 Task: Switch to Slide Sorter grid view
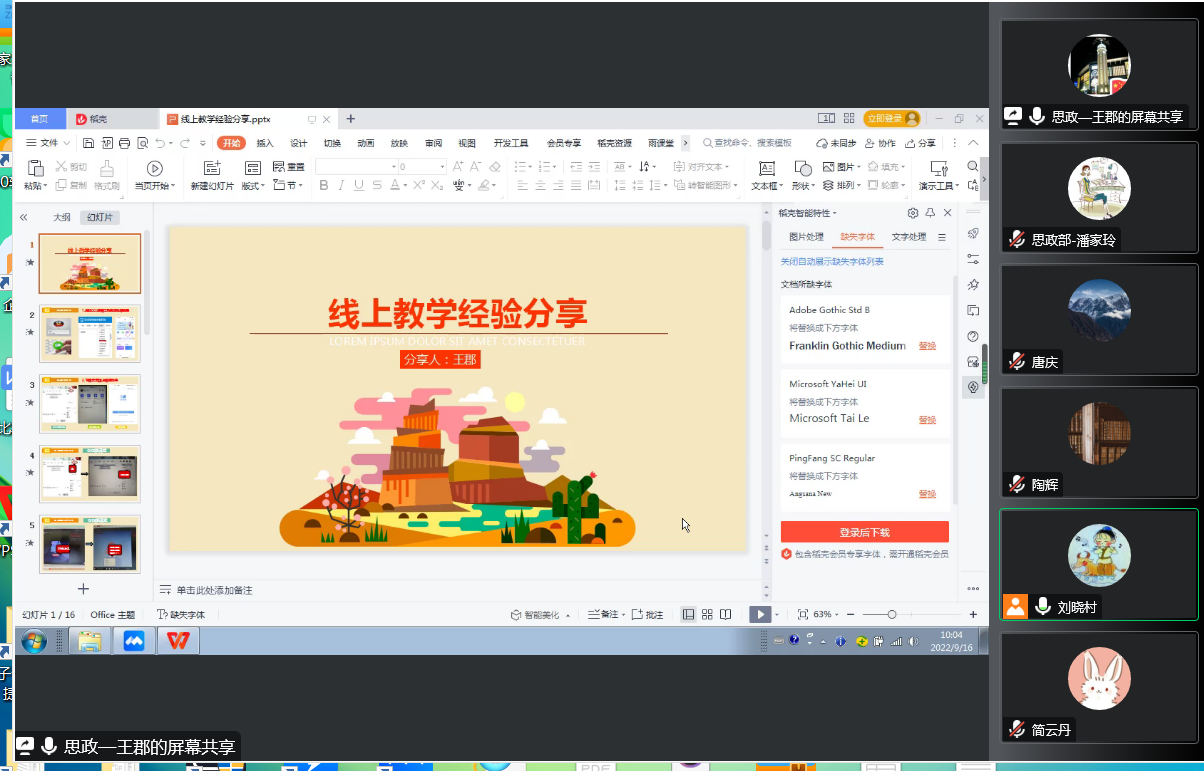[707, 615]
